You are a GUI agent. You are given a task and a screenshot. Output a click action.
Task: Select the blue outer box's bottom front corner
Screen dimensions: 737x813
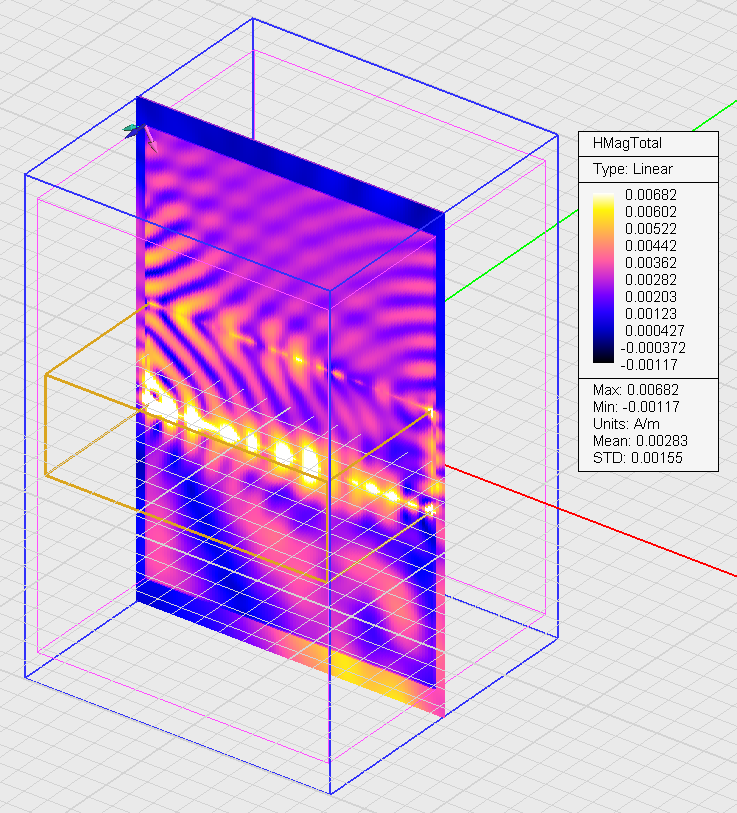[x=329, y=794]
